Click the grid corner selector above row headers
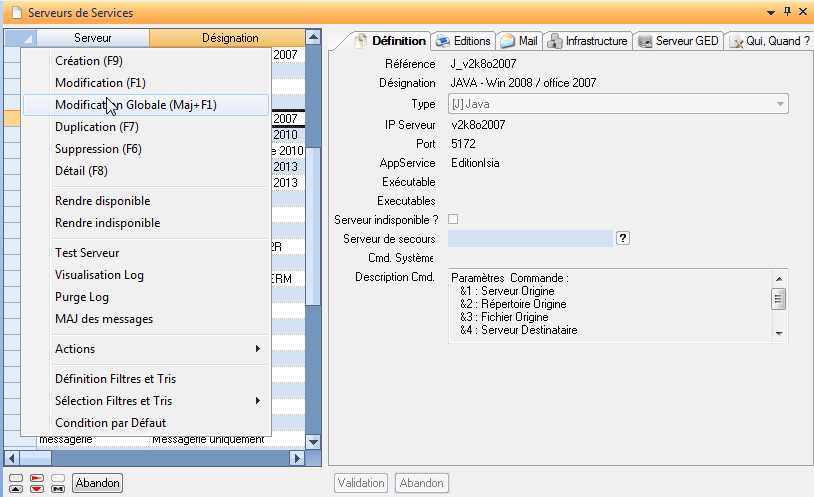This screenshot has width=814, height=497. (20, 38)
